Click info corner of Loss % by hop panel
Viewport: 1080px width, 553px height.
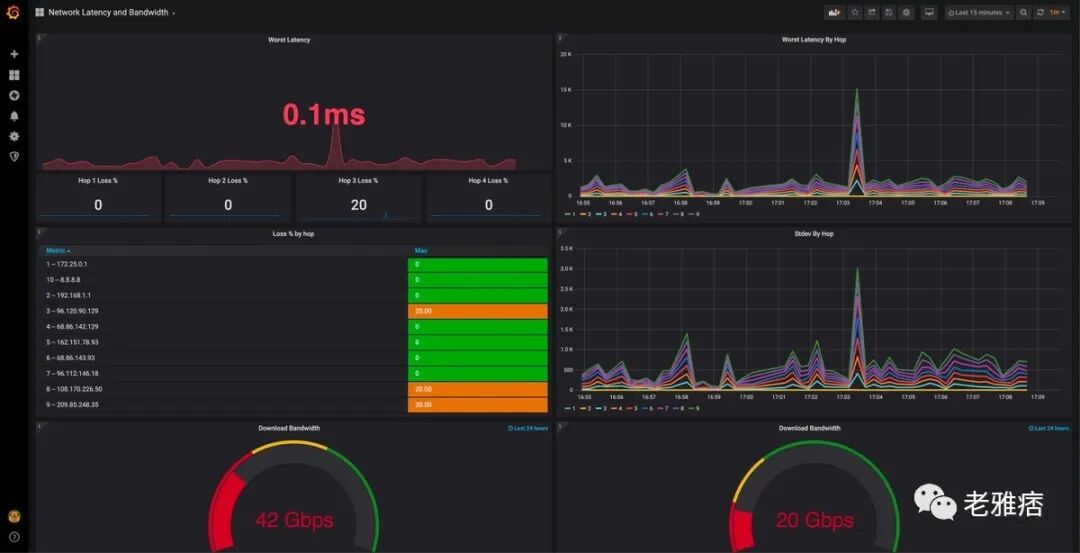pos(39,232)
